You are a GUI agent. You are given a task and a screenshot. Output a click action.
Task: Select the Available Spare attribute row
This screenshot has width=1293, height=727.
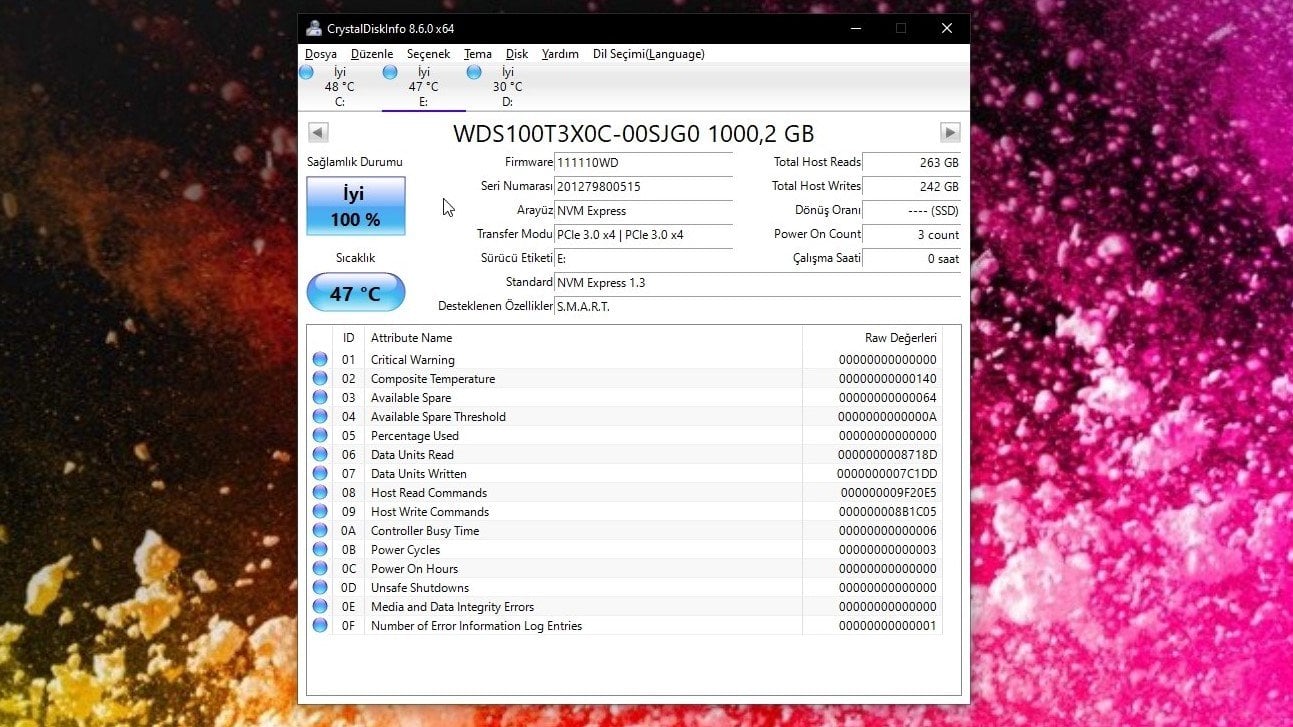[625, 397]
